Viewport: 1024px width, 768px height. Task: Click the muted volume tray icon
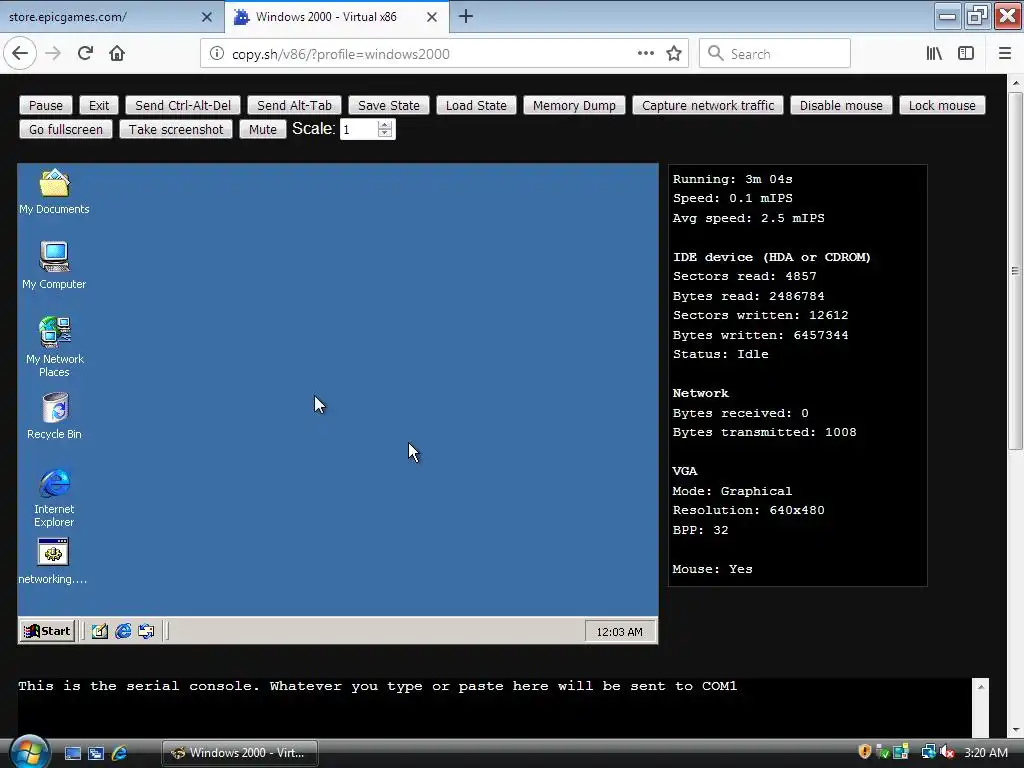tap(948, 752)
